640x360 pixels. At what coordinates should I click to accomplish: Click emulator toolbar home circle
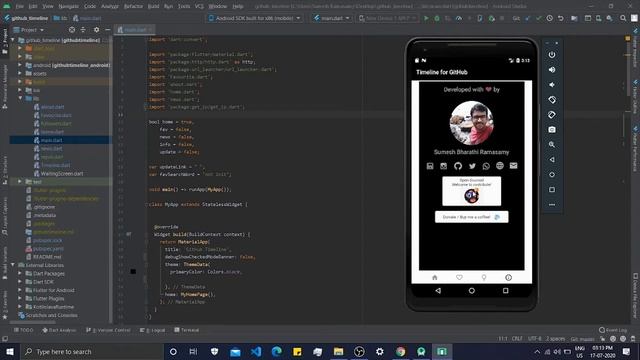(x=552, y=175)
